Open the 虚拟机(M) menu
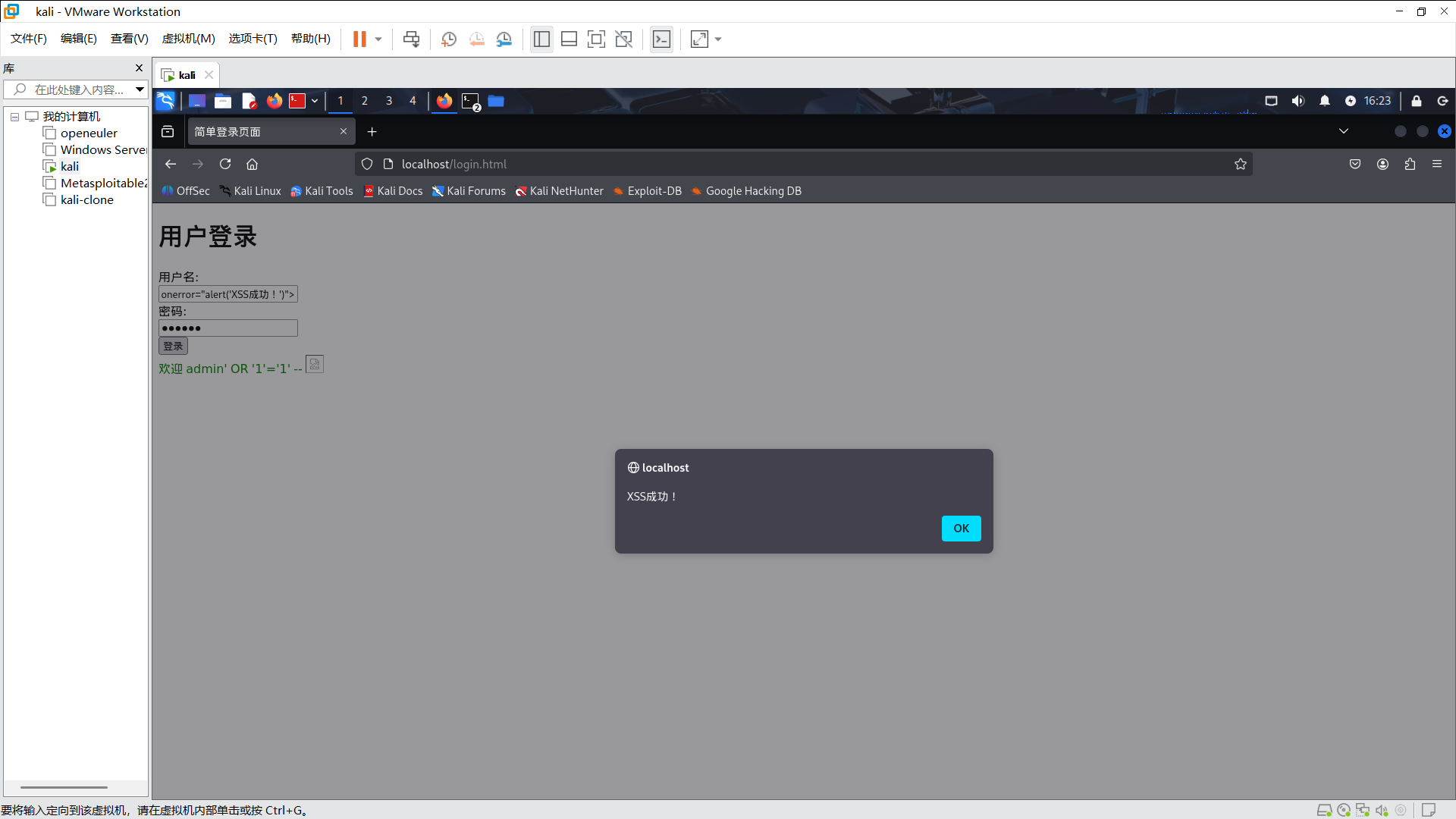This screenshot has height=819, width=1456. [x=188, y=39]
